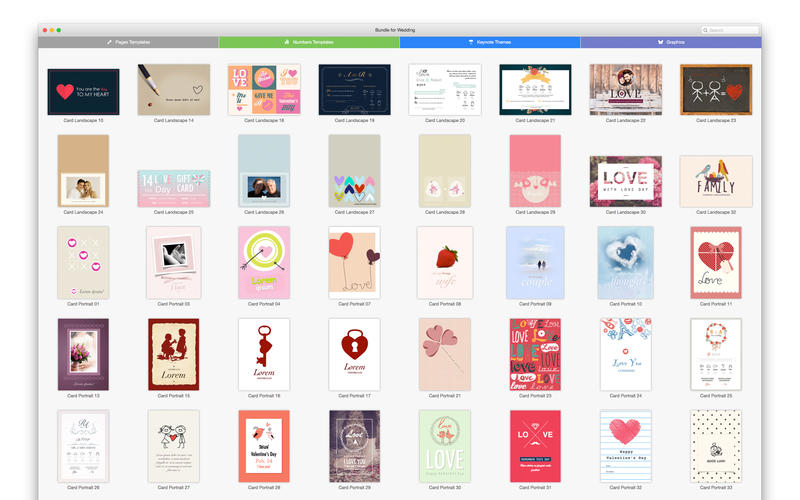Choose Card Portrait 33 polka dot template

coord(716,446)
